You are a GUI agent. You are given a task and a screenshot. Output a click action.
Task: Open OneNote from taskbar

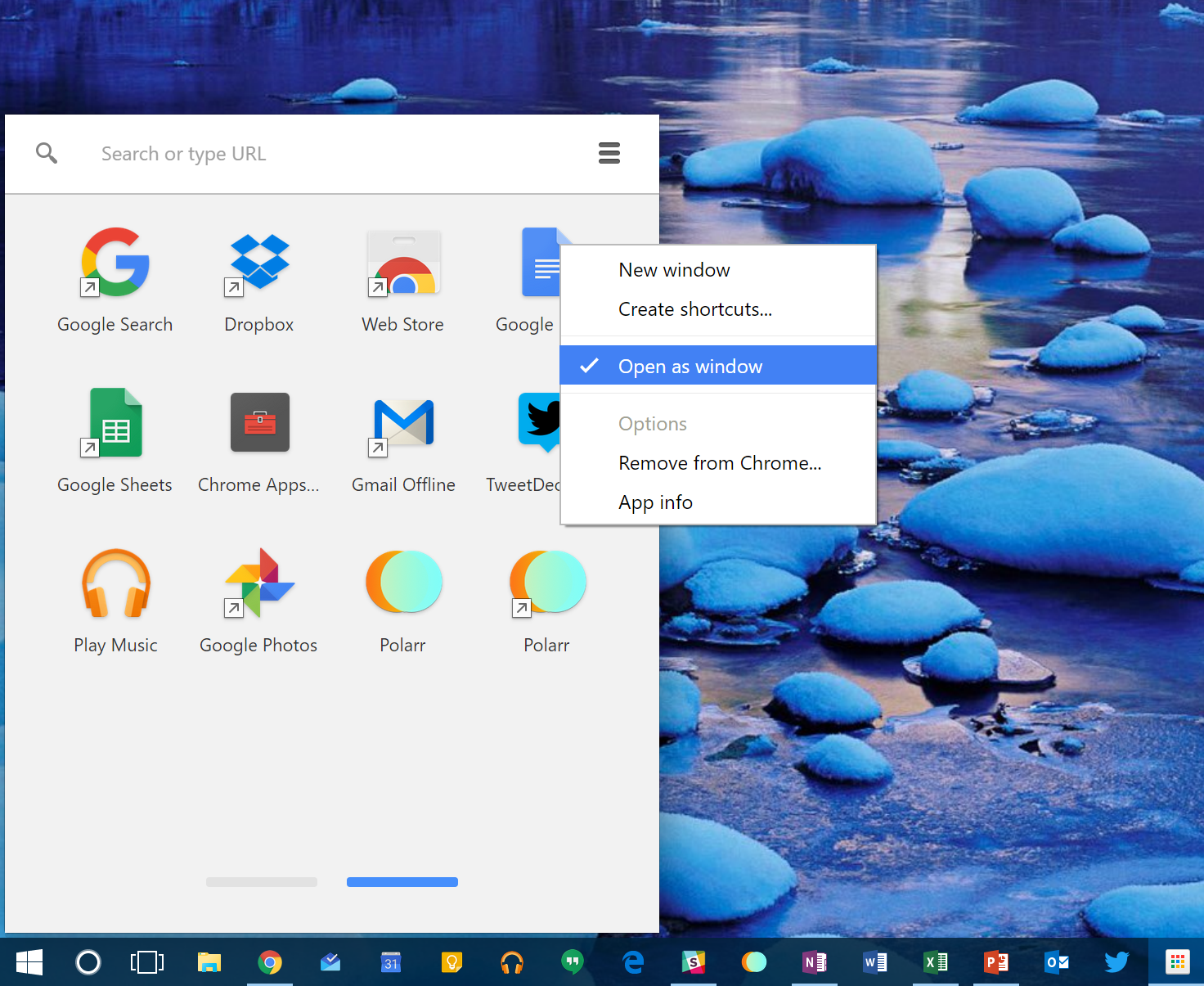tap(815, 962)
